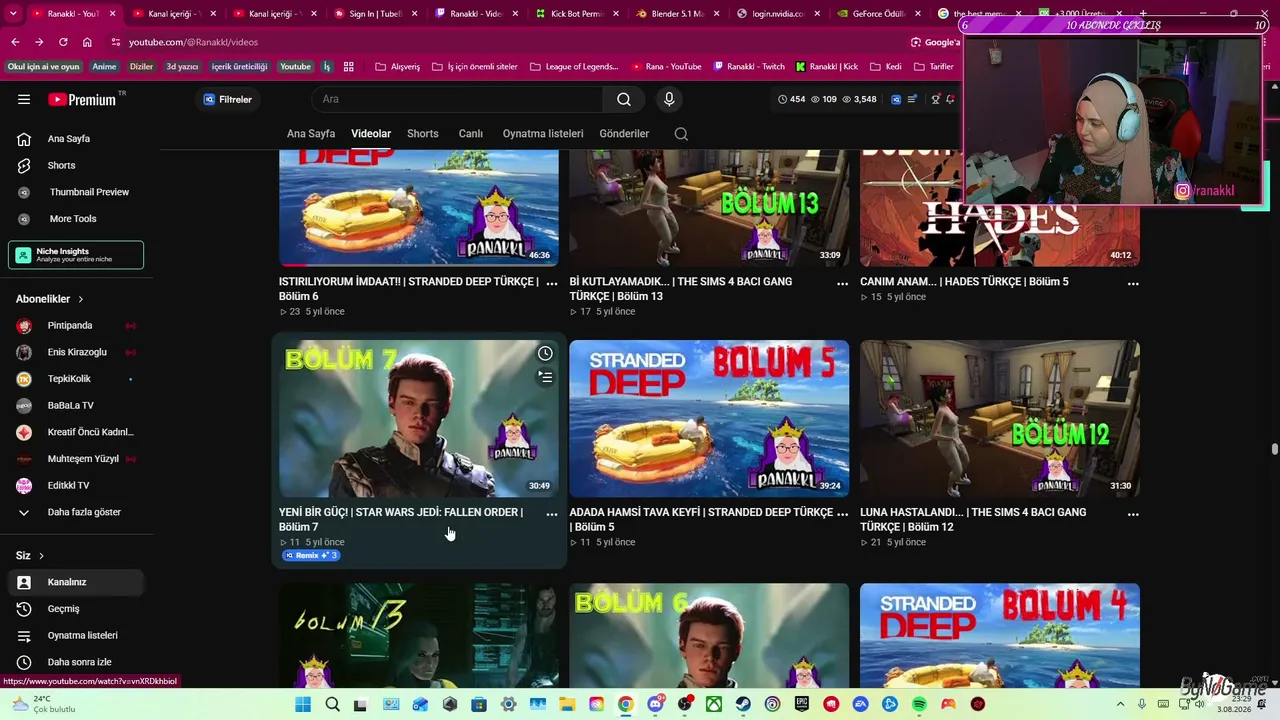Click the Niche Insights button
This screenshot has width=1280, height=720.
pyautogui.click(x=76, y=255)
